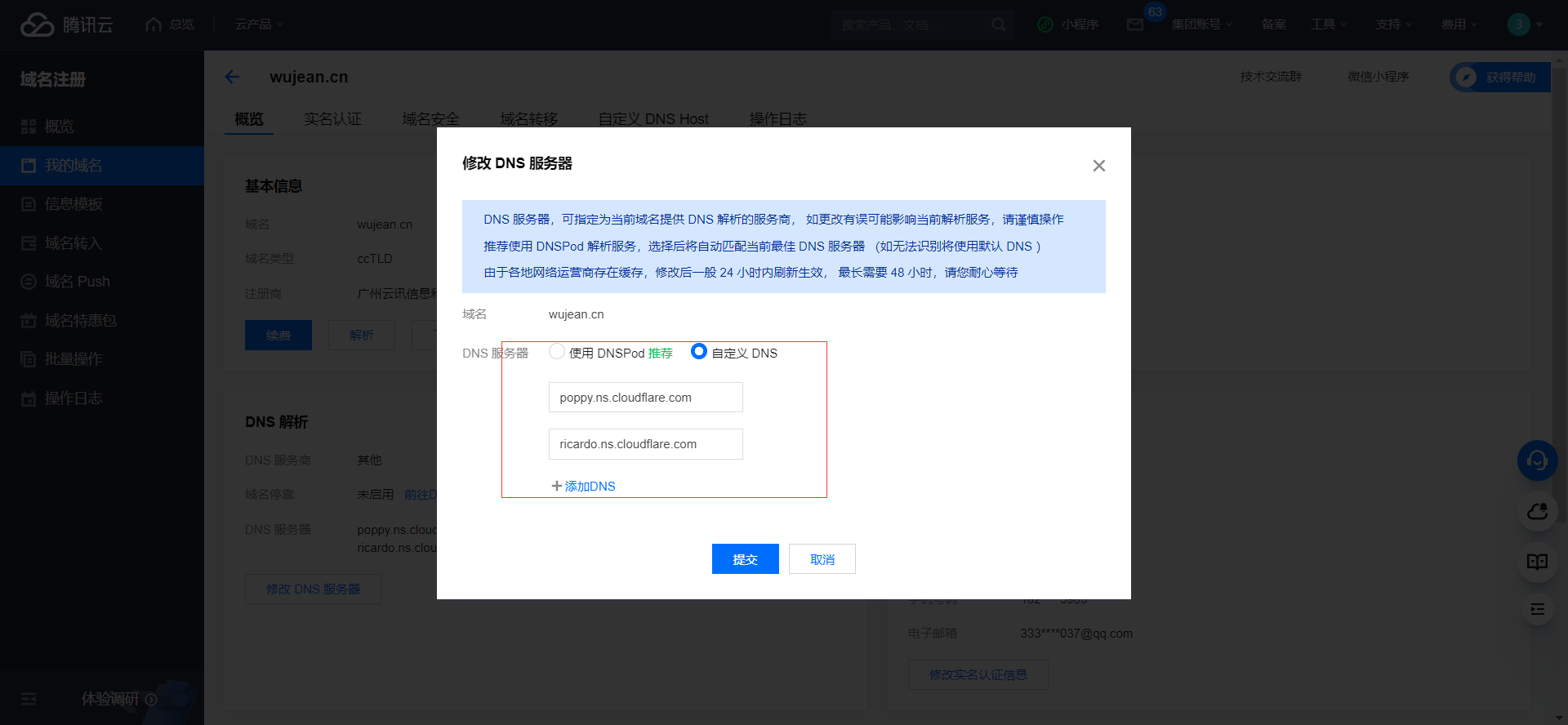Image resolution: width=1568 pixels, height=725 pixels.
Task: Click the 添加DNS link
Action: [x=590, y=486]
